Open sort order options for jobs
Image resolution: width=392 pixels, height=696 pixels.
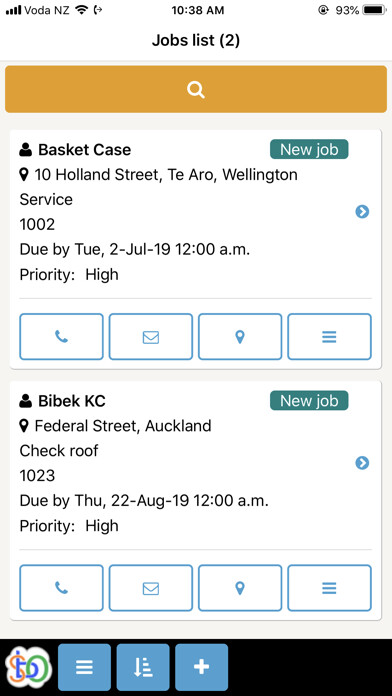[143, 667]
